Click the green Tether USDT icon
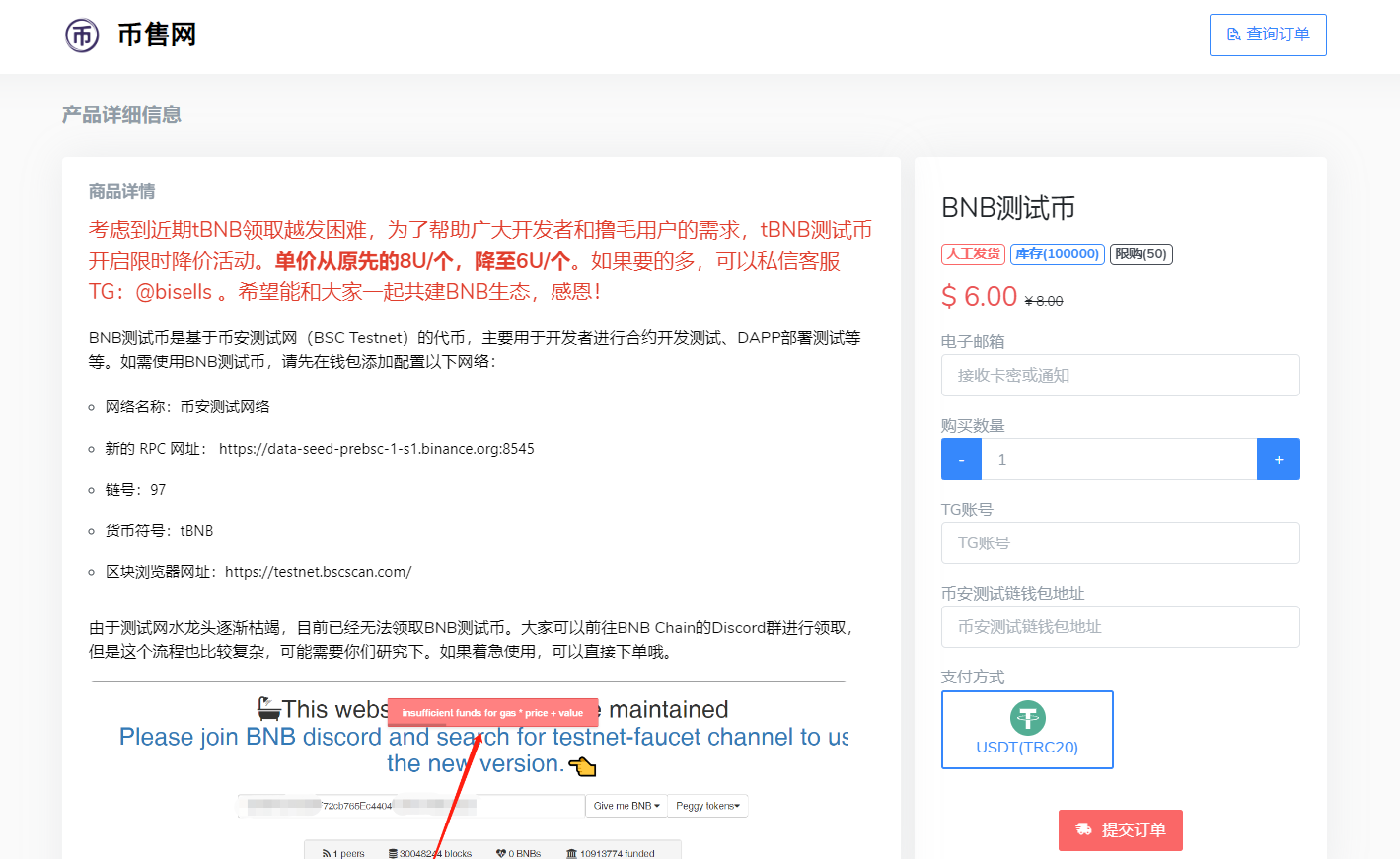1400x859 pixels. click(x=1027, y=718)
